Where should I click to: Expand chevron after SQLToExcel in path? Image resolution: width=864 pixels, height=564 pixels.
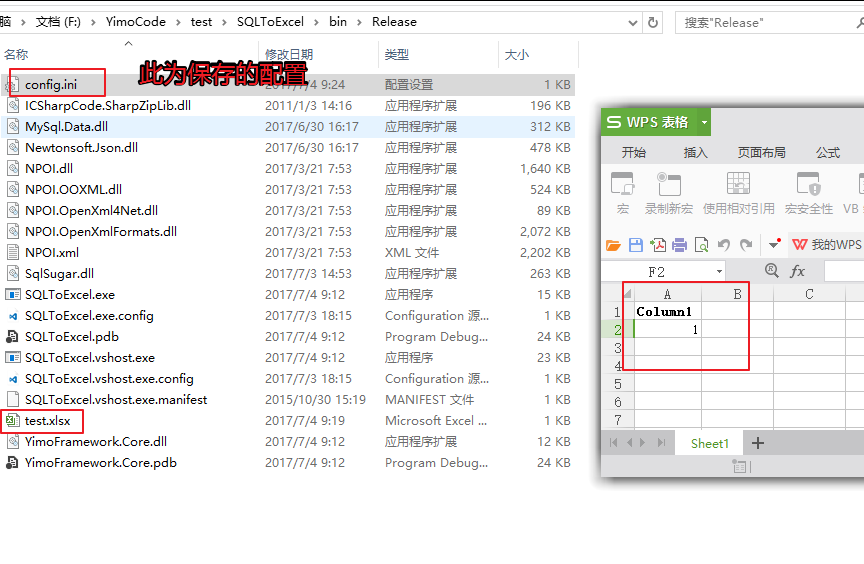(316, 22)
